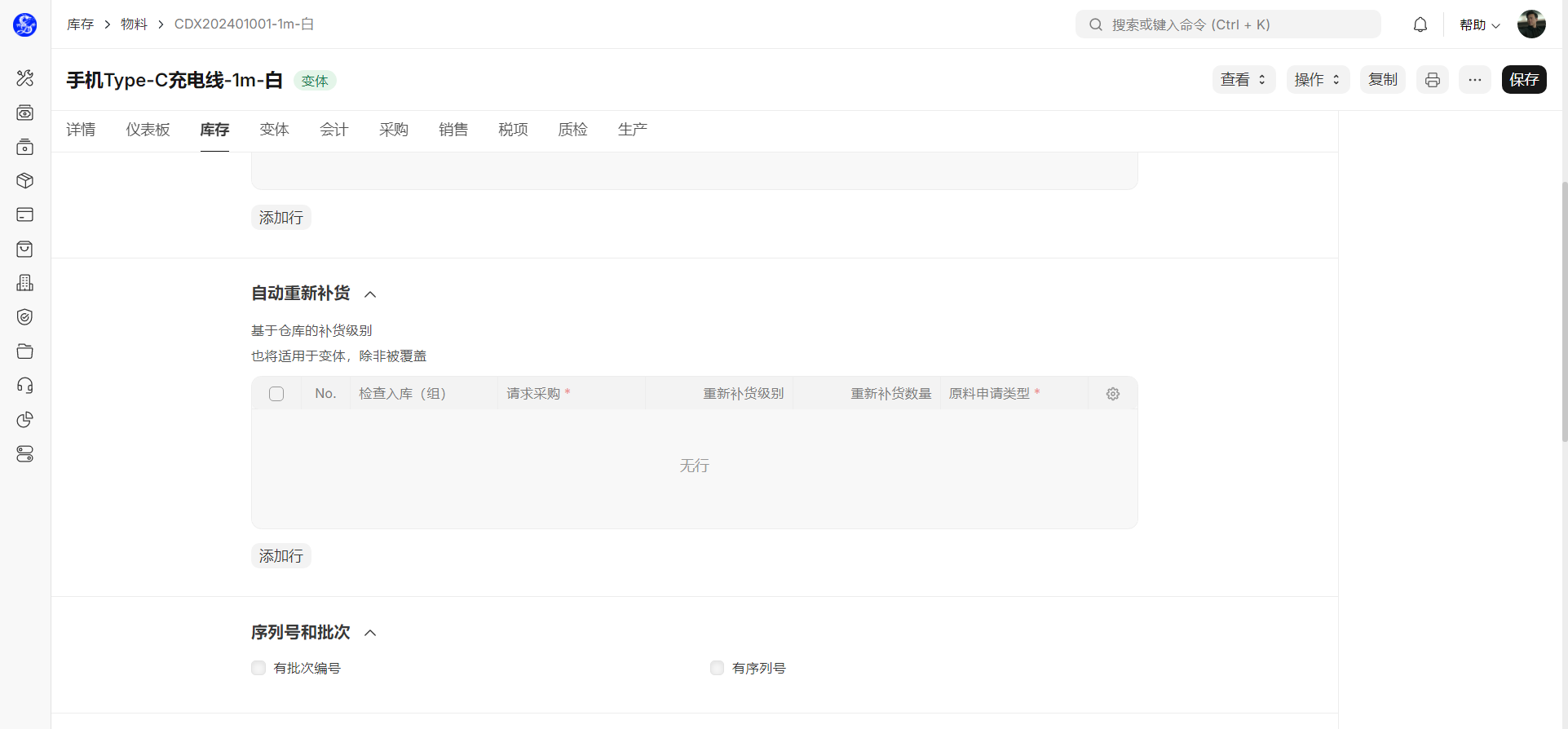Open notifications bell
Viewport: 1568px width, 729px height.
tap(1420, 24)
